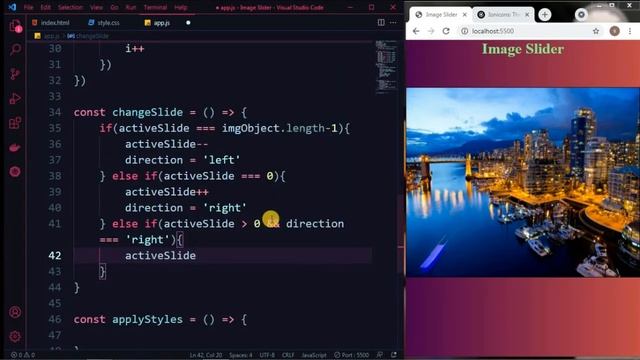Open the Search view in activity bar
The image size is (640, 360).
click(15, 50)
